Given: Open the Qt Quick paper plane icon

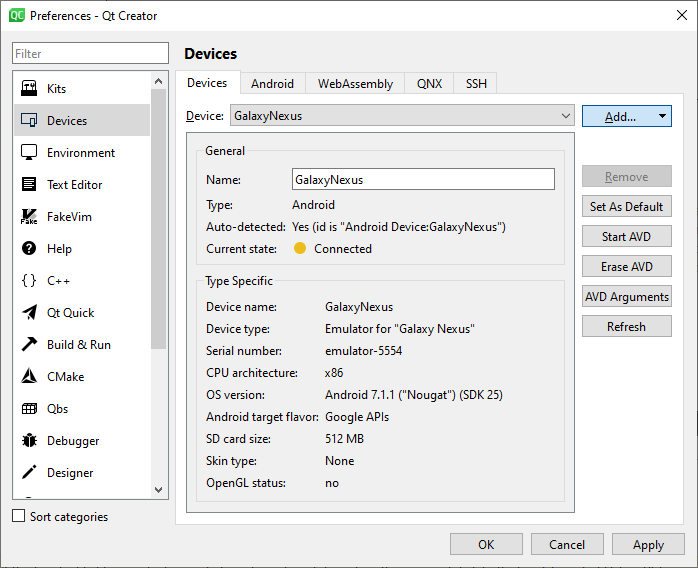Looking at the screenshot, I should pos(29,312).
